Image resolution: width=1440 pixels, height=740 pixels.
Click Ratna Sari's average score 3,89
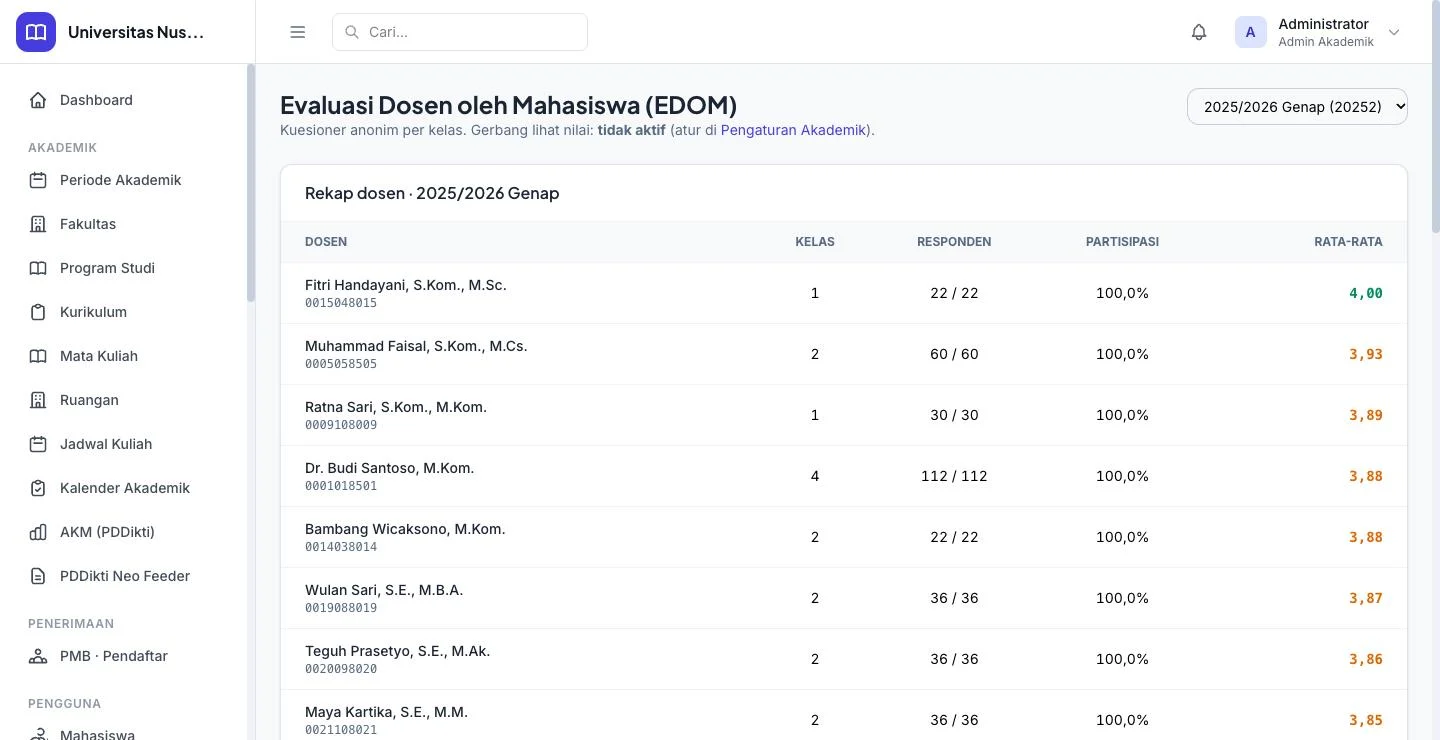click(1366, 415)
